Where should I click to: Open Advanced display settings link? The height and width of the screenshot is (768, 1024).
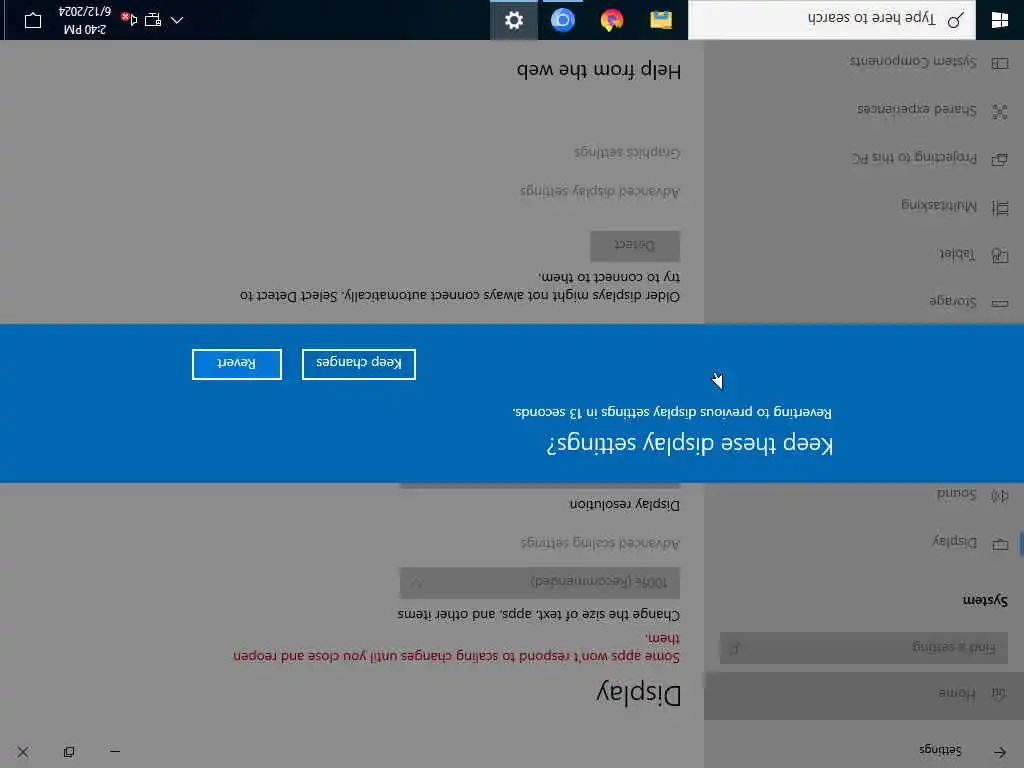click(600, 191)
